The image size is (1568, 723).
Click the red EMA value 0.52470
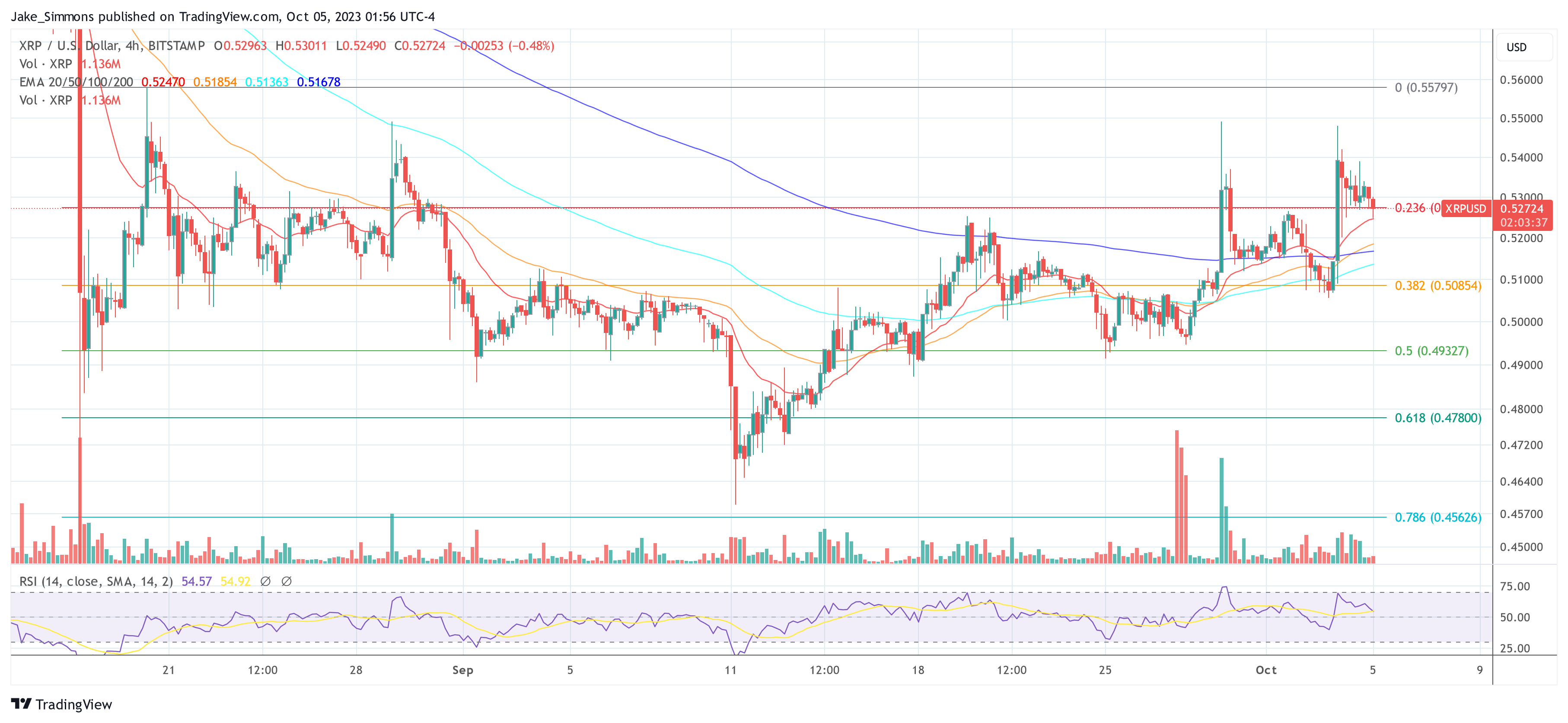pos(163,82)
